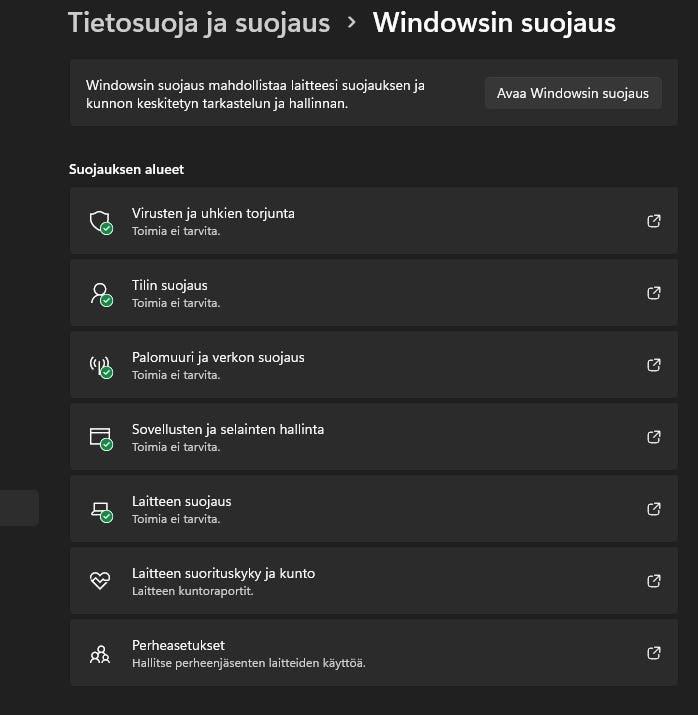Click the breadcrumb chevron separator
This screenshot has width=698, height=715.
coord(351,23)
